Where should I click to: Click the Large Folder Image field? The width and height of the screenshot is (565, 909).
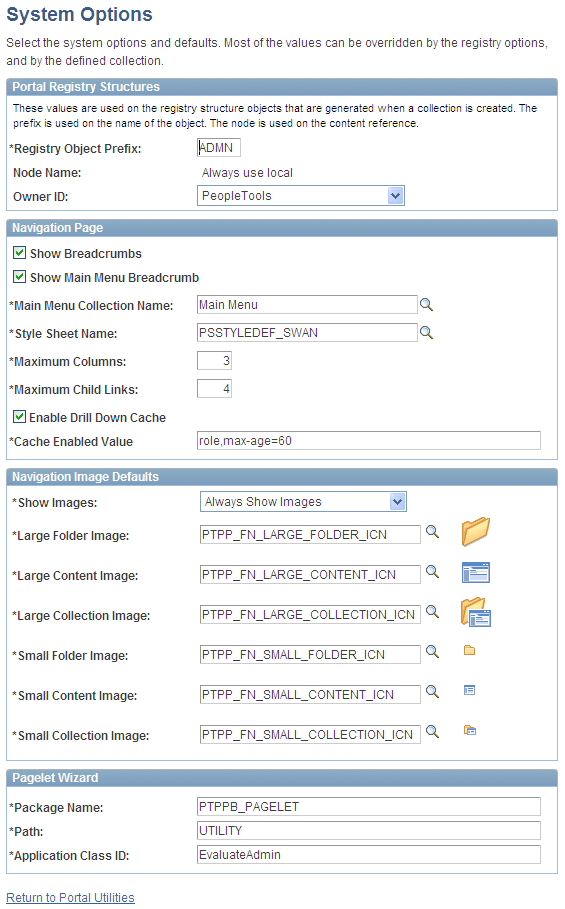(x=310, y=535)
